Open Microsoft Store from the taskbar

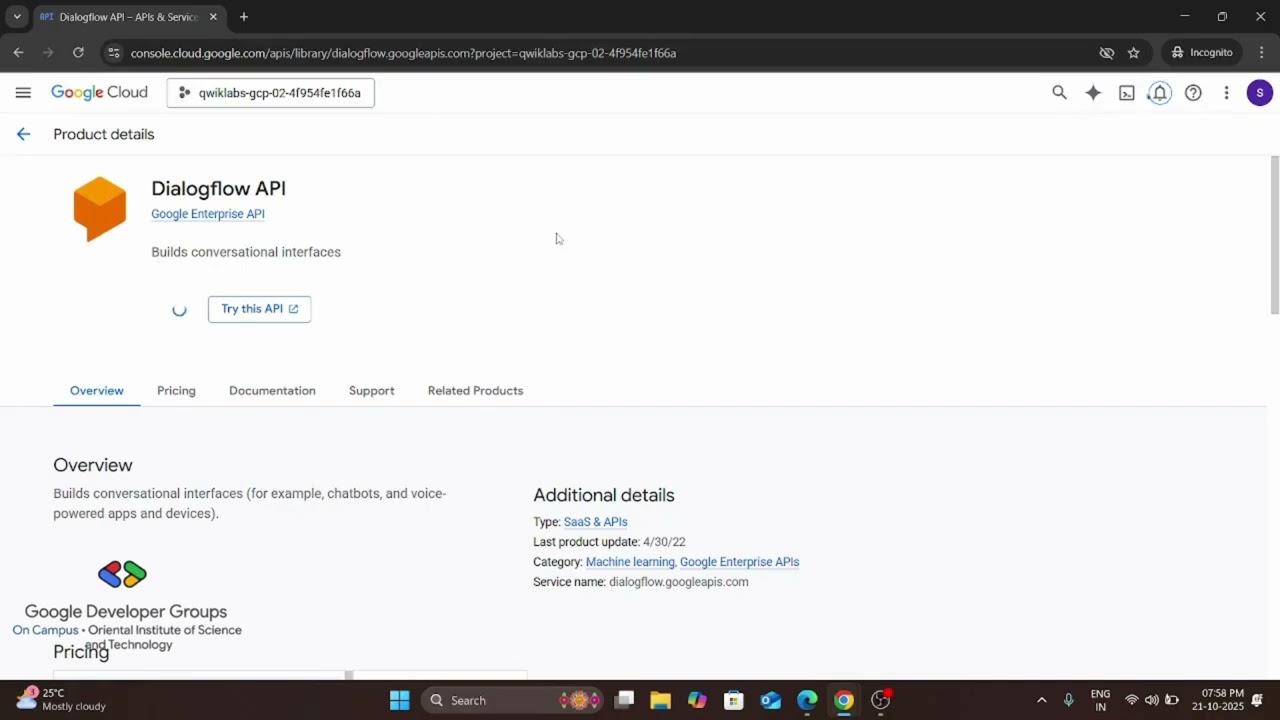734,700
